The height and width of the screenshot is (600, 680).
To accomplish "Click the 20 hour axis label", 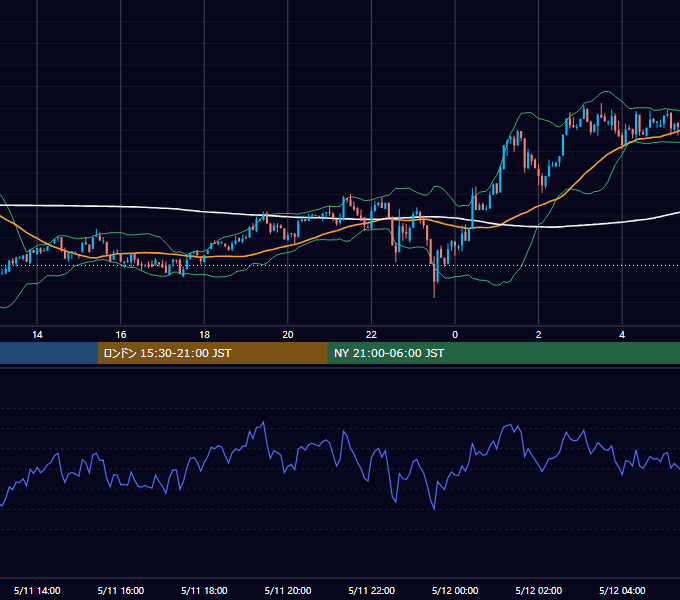I will [288, 335].
